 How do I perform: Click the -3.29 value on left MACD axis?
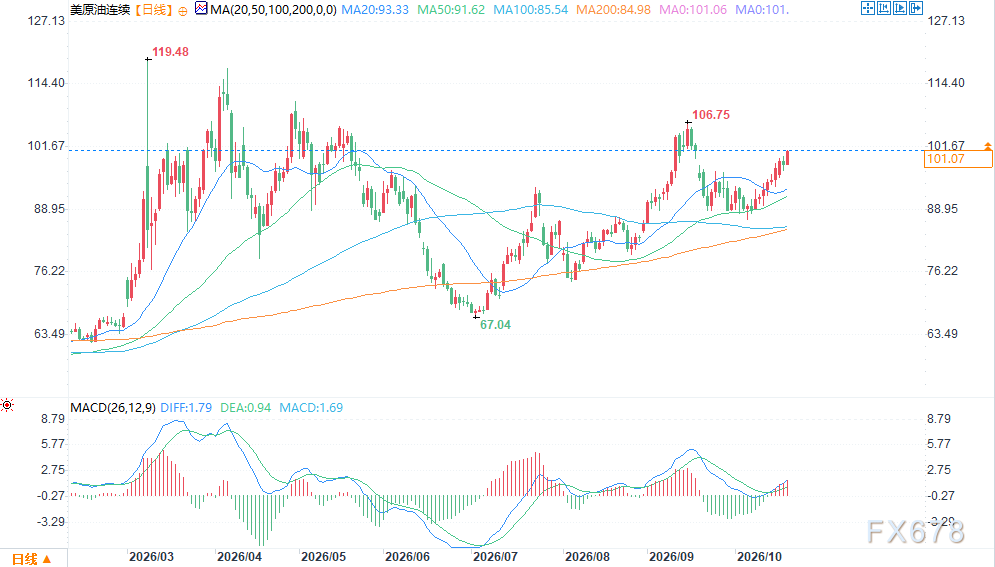point(51,522)
